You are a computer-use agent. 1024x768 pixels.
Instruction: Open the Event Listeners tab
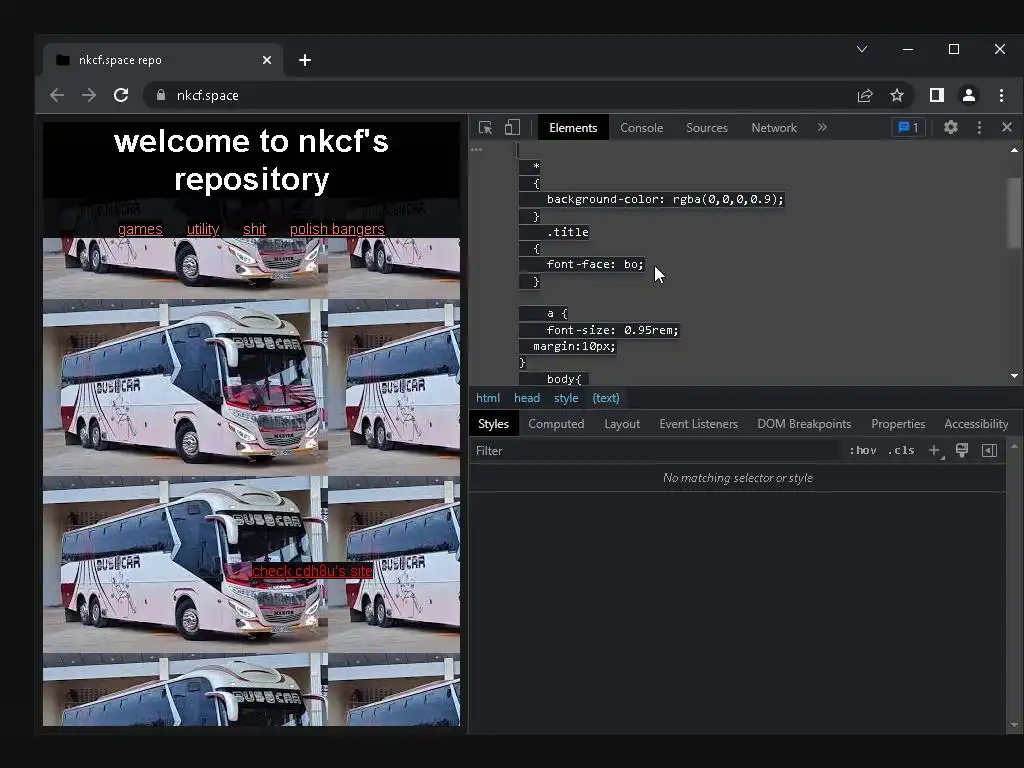(698, 424)
